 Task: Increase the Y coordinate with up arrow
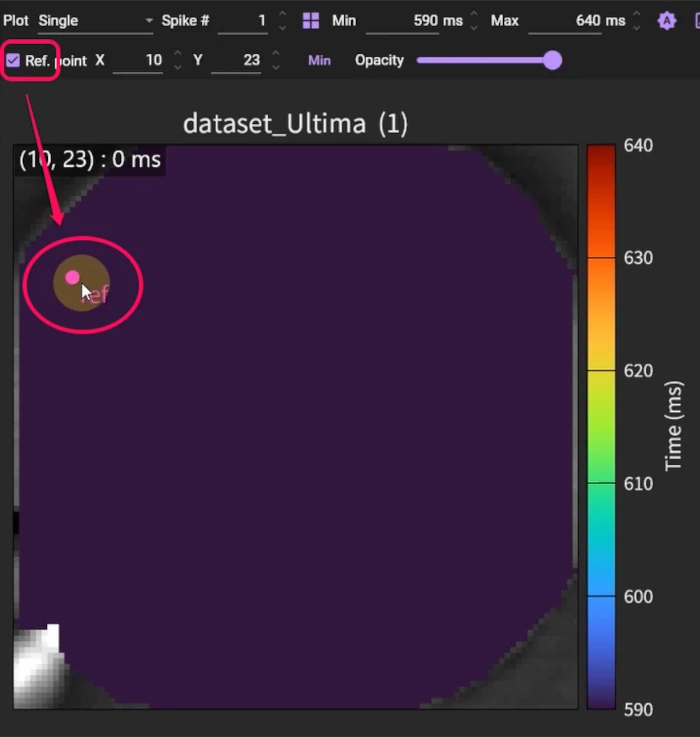pos(276,54)
